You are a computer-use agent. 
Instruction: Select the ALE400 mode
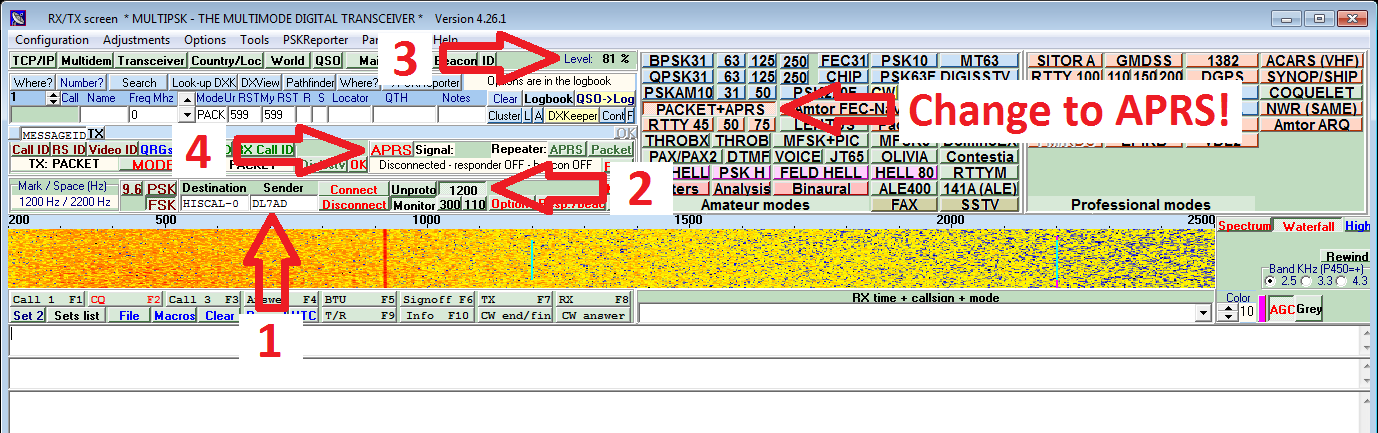(x=904, y=189)
